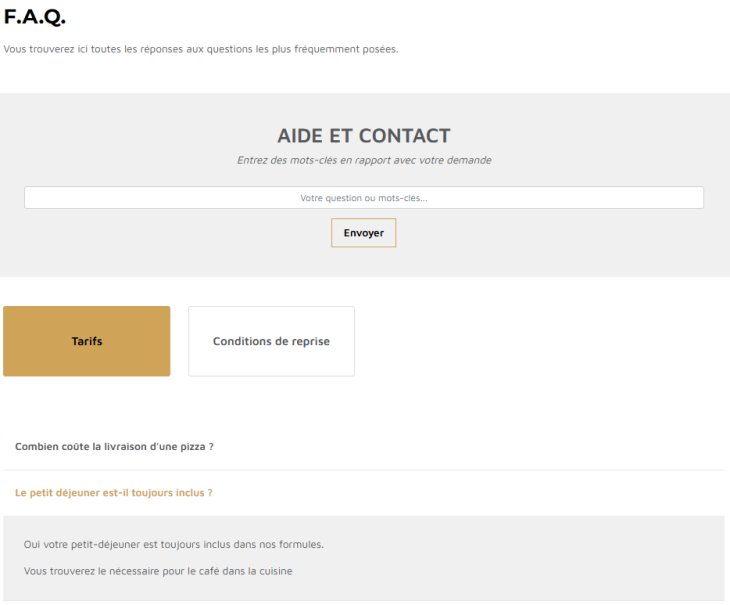Click the answer line "Oui votre petit-déjeuner est toujours inclus"
Image resolution: width=730 pixels, height=605 pixels.
tap(174, 544)
